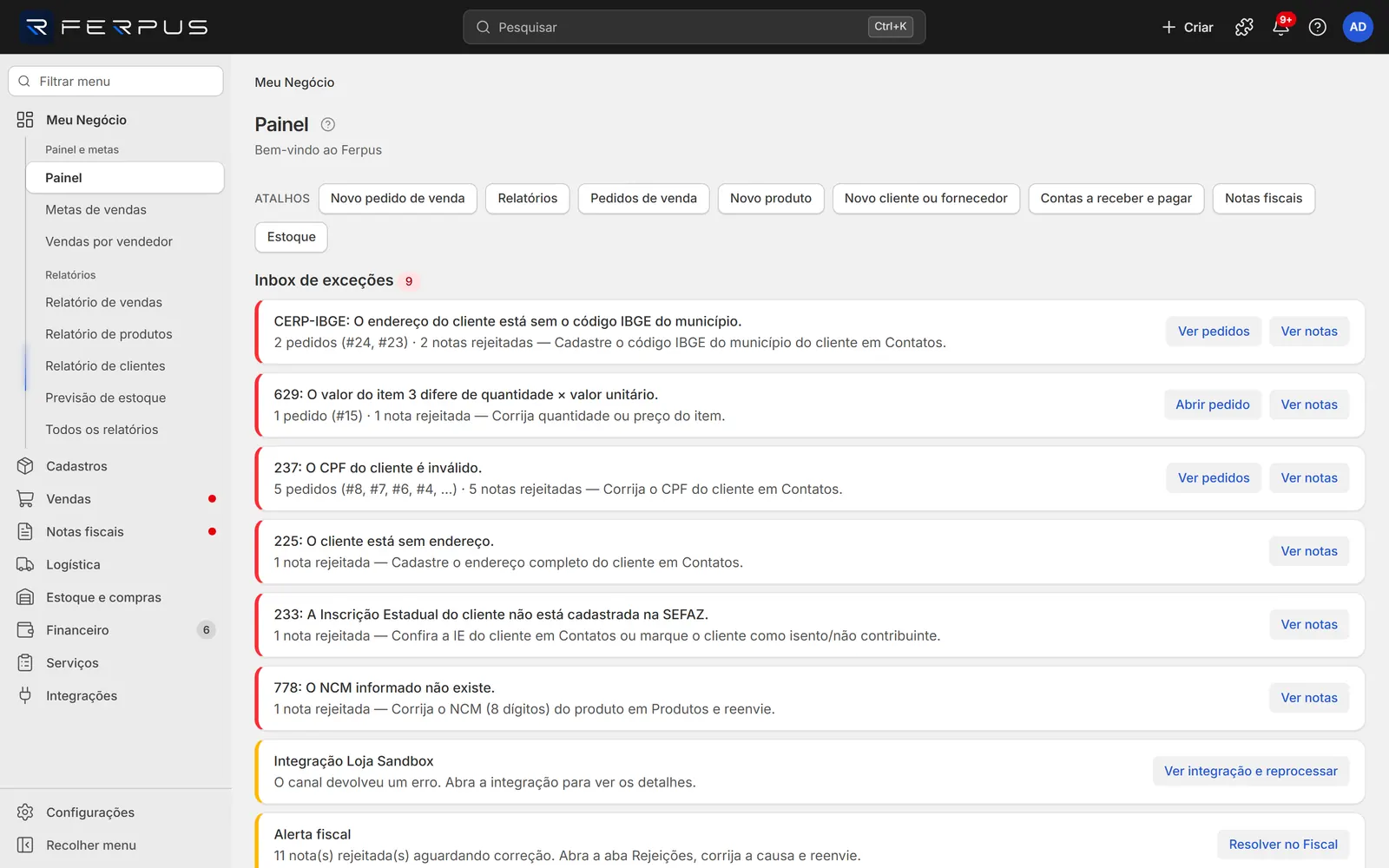Collapse the sidebar with Recolher menu
The height and width of the screenshot is (868, 1389).
pos(115,845)
